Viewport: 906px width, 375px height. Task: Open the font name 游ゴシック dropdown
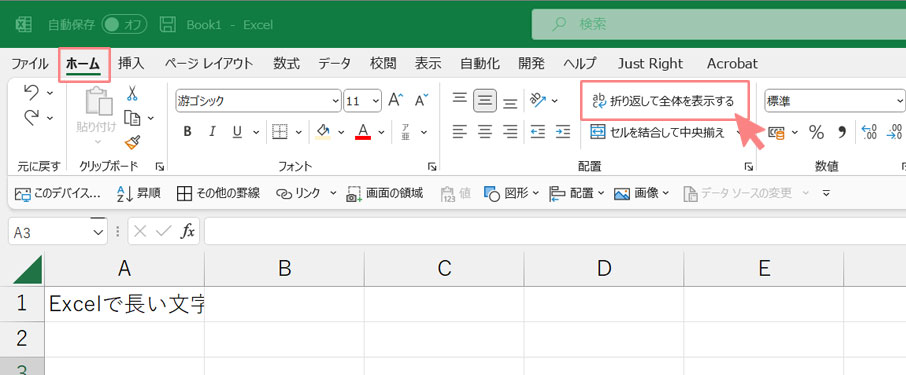click(336, 101)
